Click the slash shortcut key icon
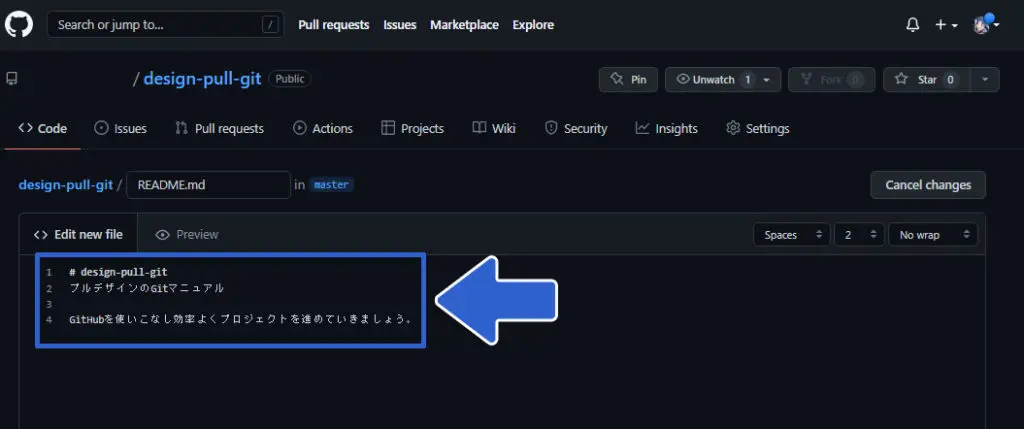Screen dimensions: 1024x429 point(270,25)
